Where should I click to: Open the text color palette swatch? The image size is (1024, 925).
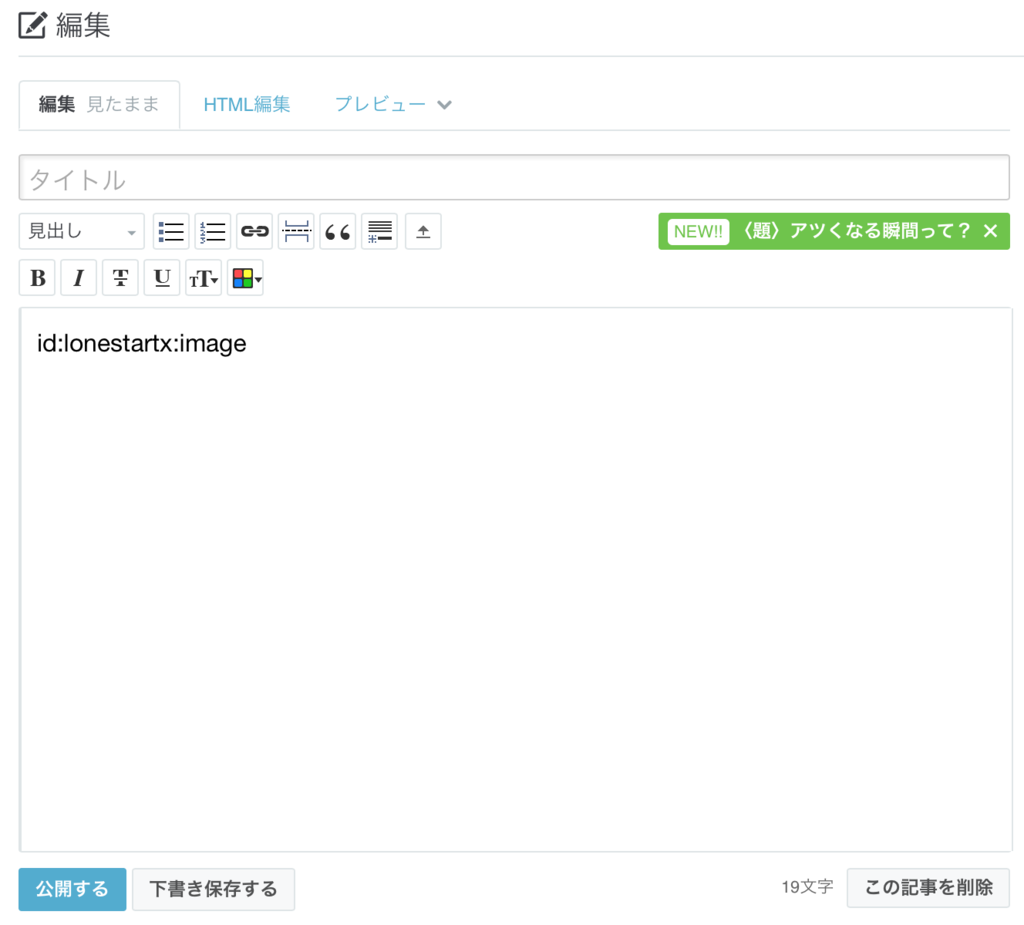point(244,277)
